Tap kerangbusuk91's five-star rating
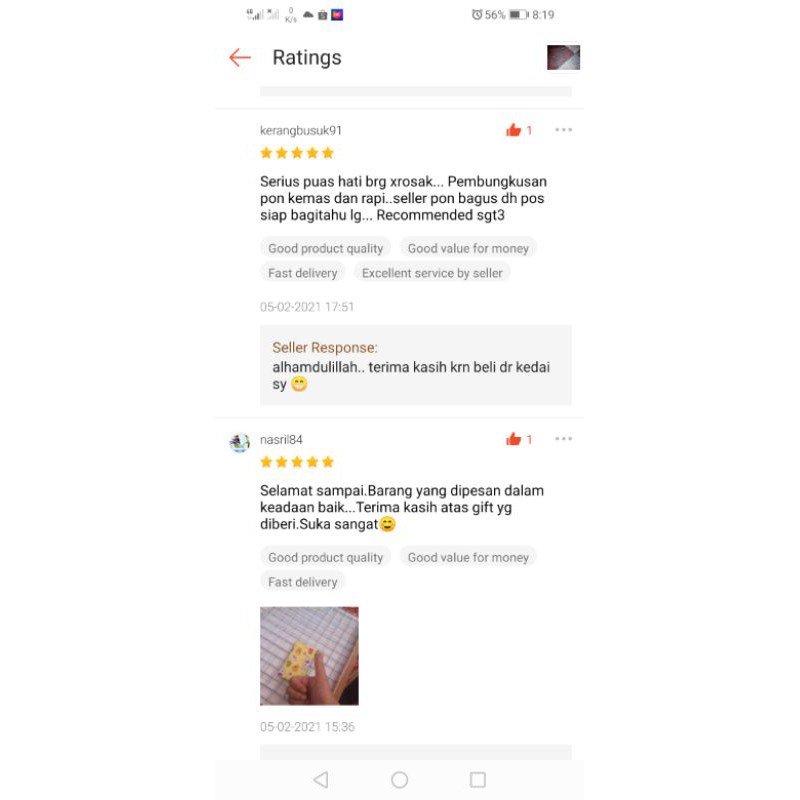Screen dimensions: 800x800 coord(297,153)
